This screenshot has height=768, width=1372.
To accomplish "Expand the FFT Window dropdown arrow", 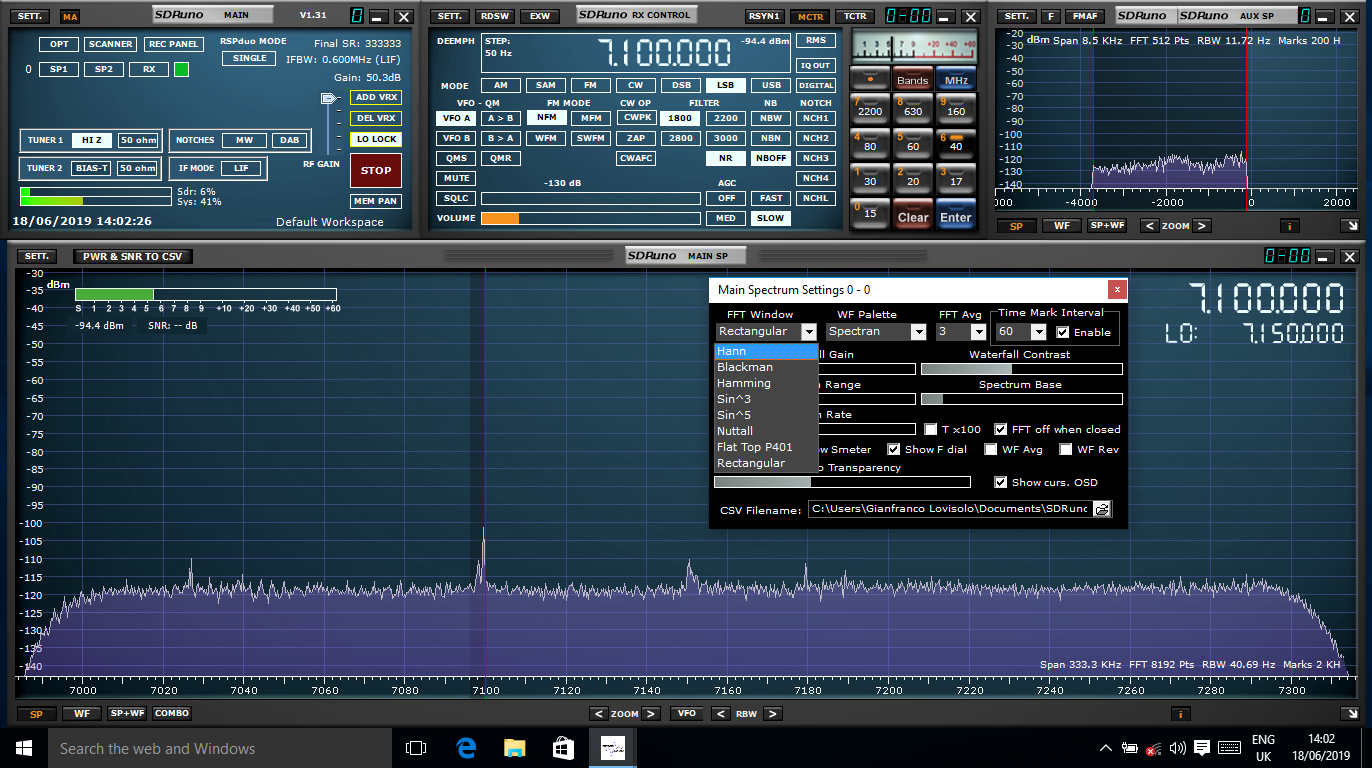I will [808, 332].
